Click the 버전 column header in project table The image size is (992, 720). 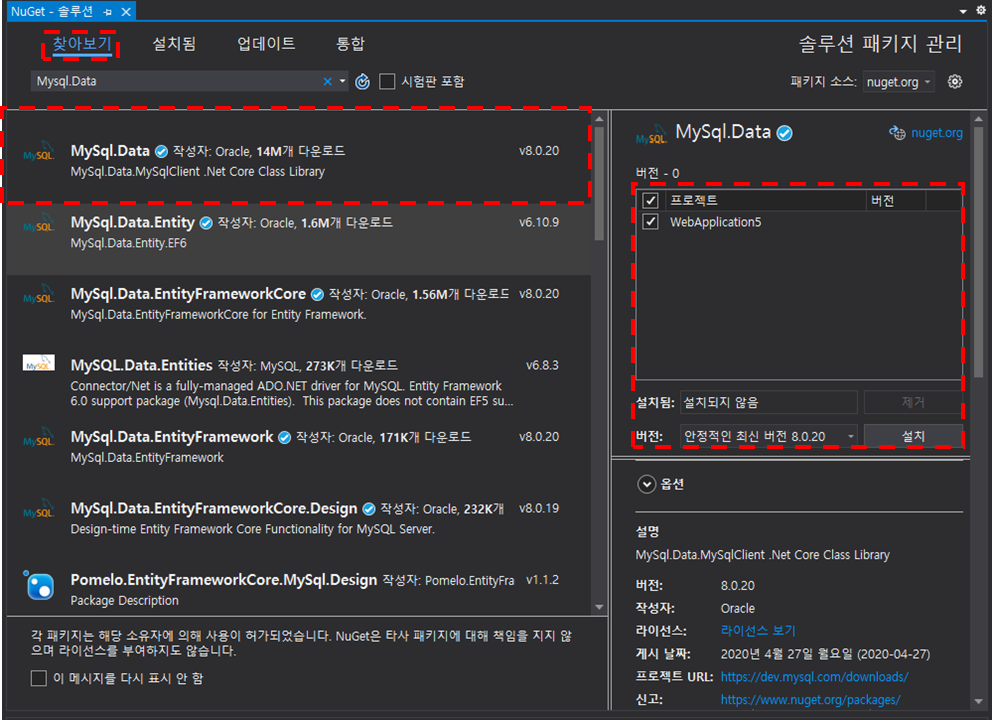(x=895, y=201)
